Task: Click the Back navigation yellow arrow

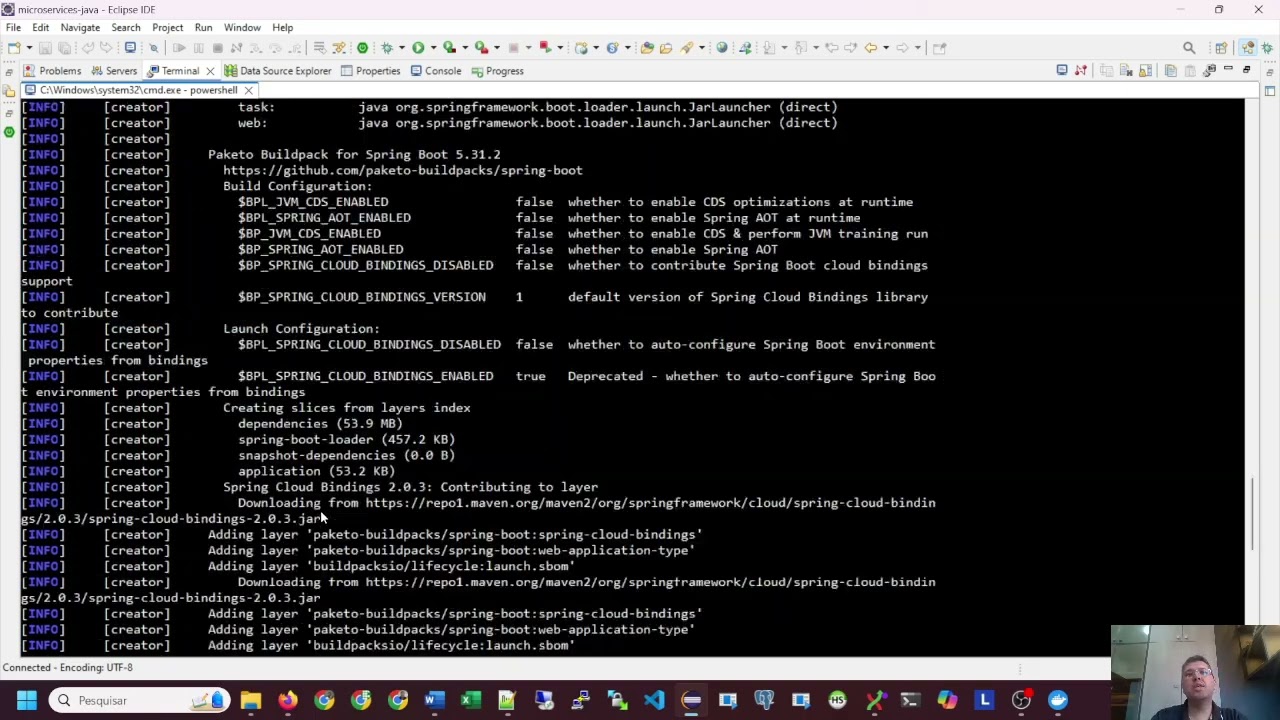Action: coord(870,47)
